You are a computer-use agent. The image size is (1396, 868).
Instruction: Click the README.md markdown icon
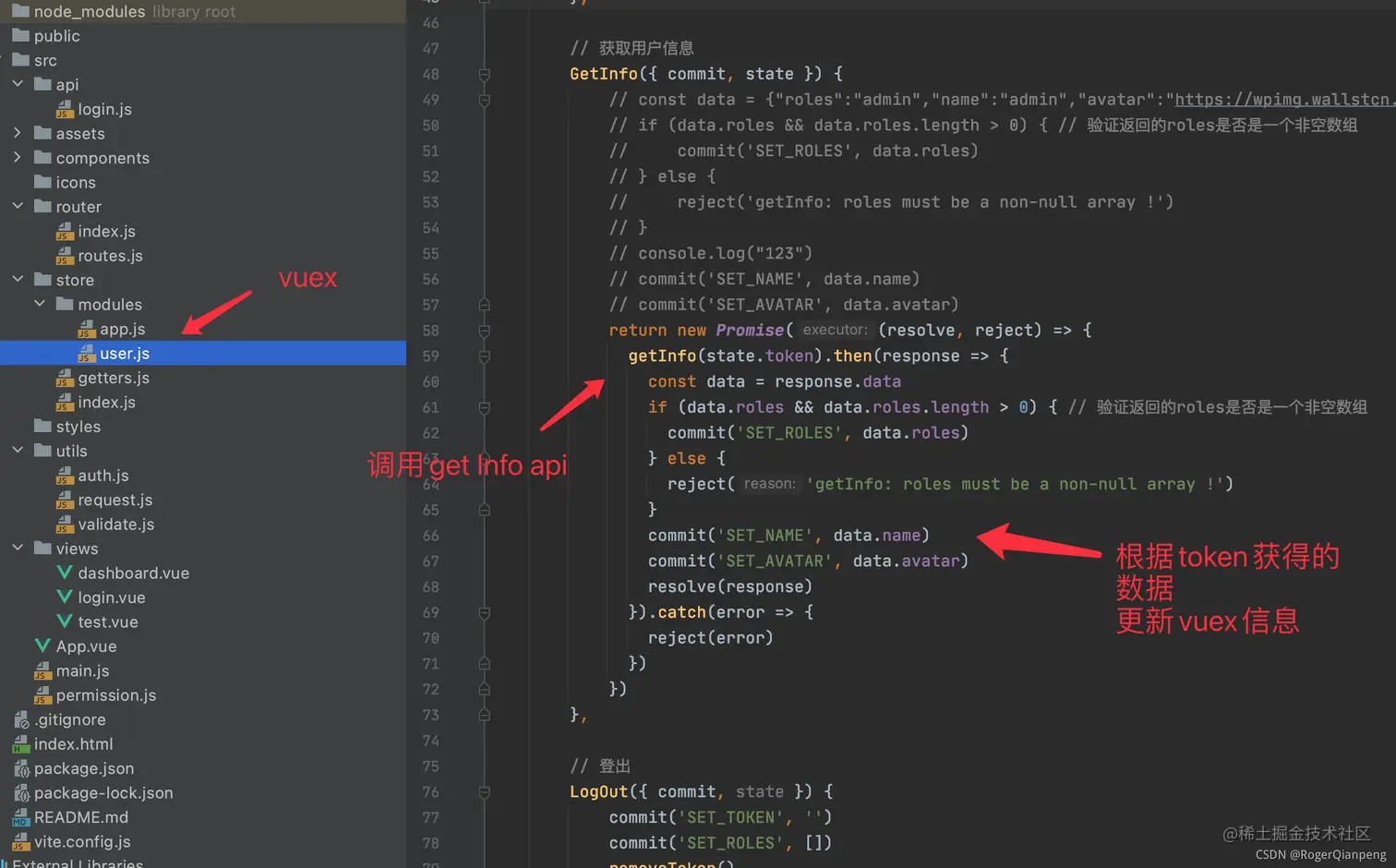point(21,817)
